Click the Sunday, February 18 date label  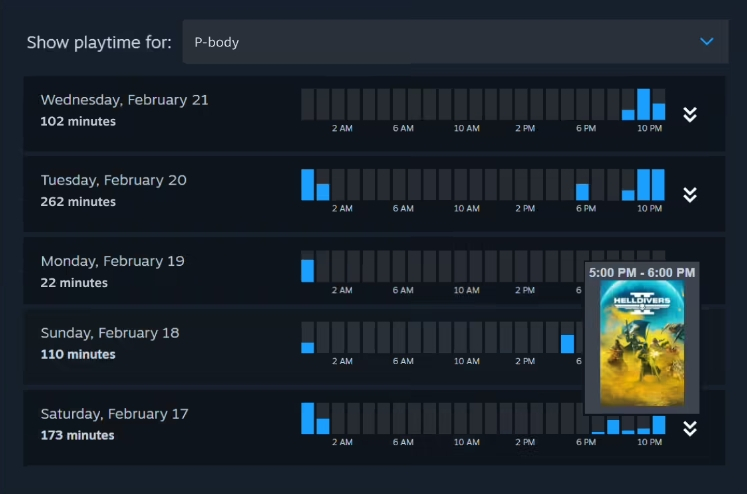110,333
